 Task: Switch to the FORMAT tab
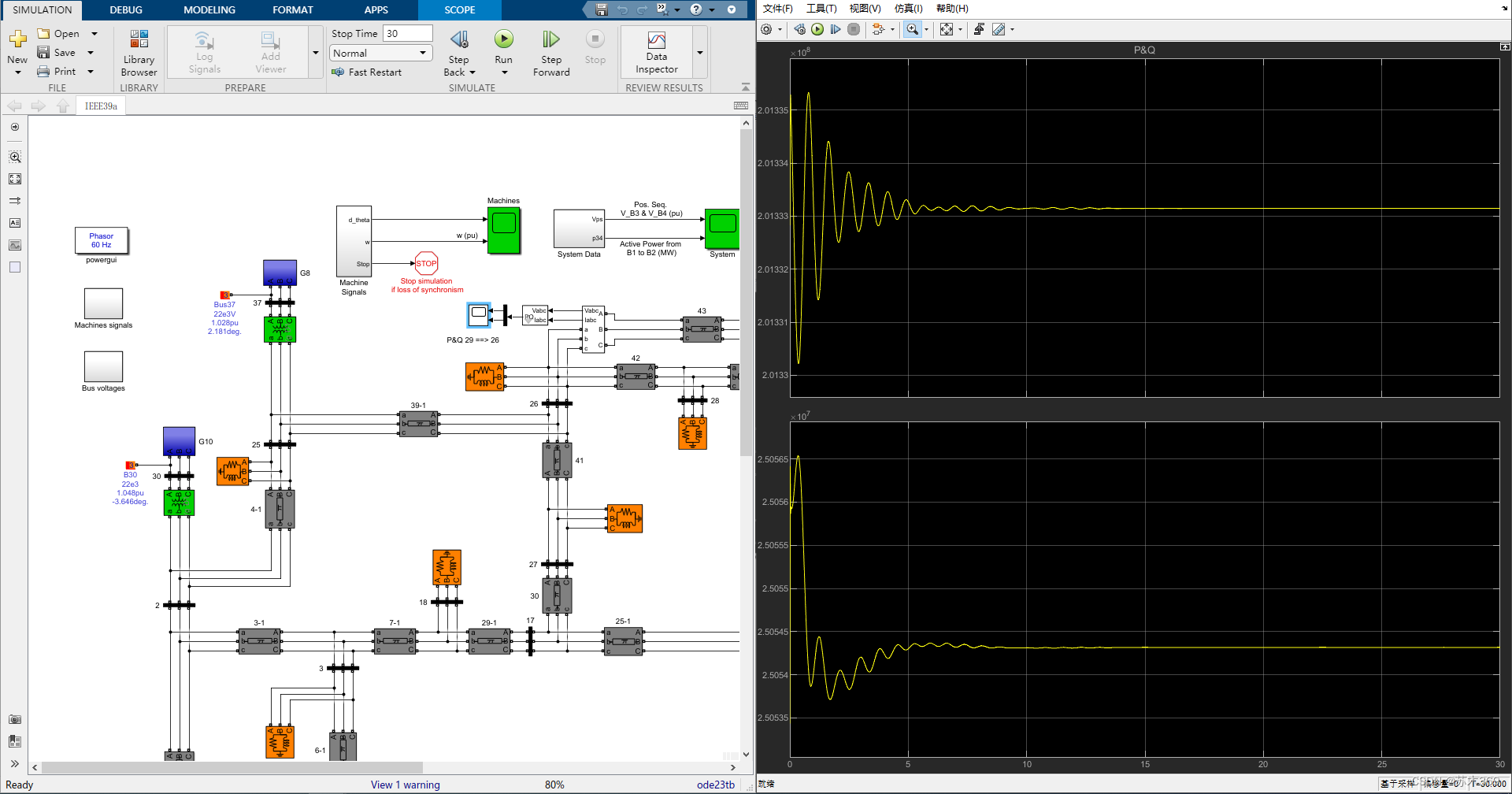coord(293,10)
